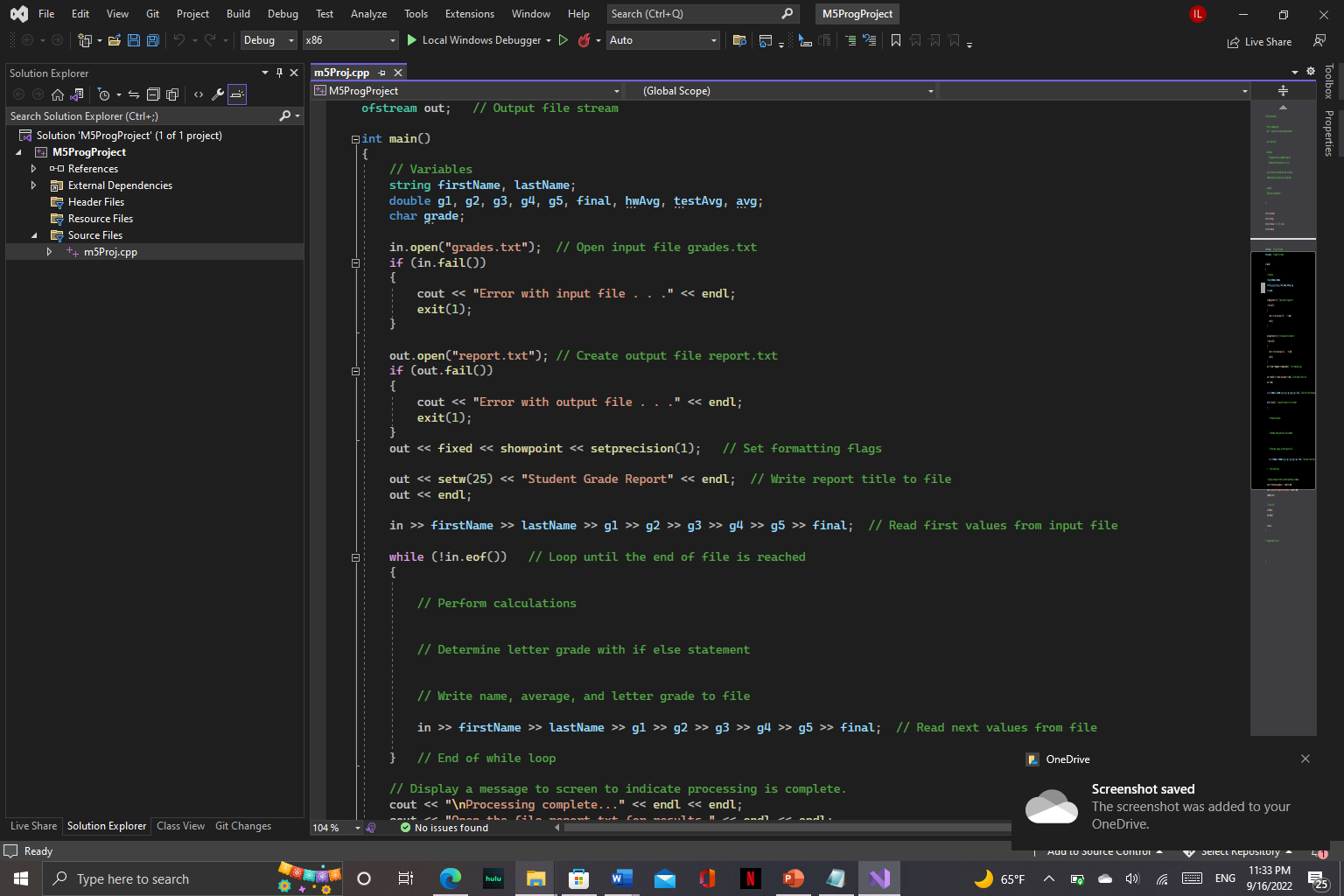Viewport: 1344px width, 896px height.
Task: Click the Open File folder icon
Action: click(115, 40)
